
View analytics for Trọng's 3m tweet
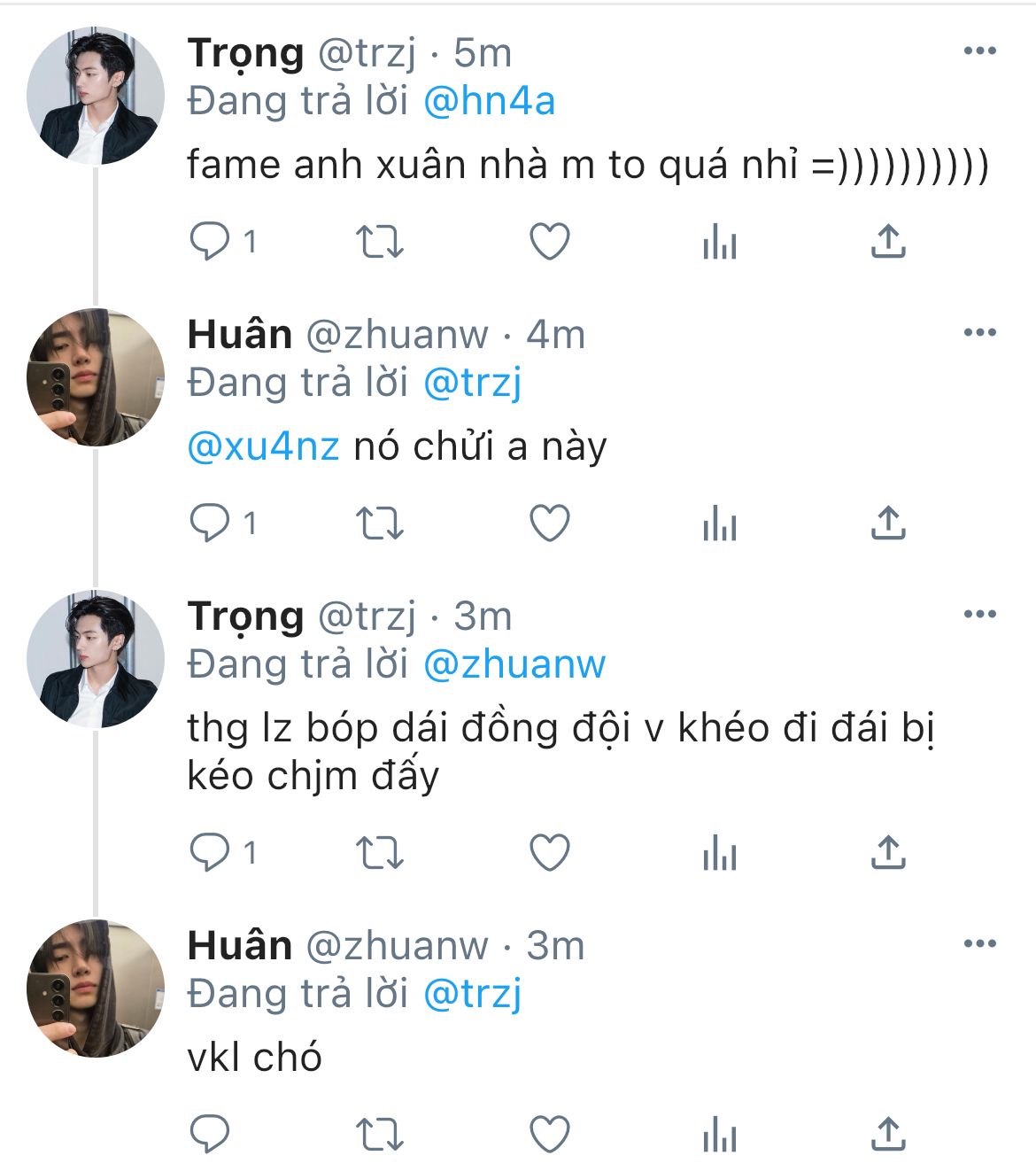(x=719, y=853)
